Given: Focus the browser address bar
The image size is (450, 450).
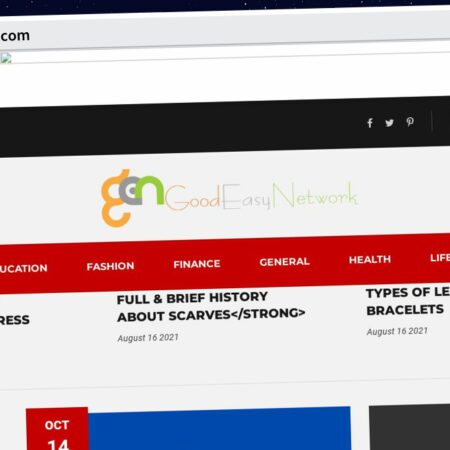Looking at the screenshot, I should [225, 31].
